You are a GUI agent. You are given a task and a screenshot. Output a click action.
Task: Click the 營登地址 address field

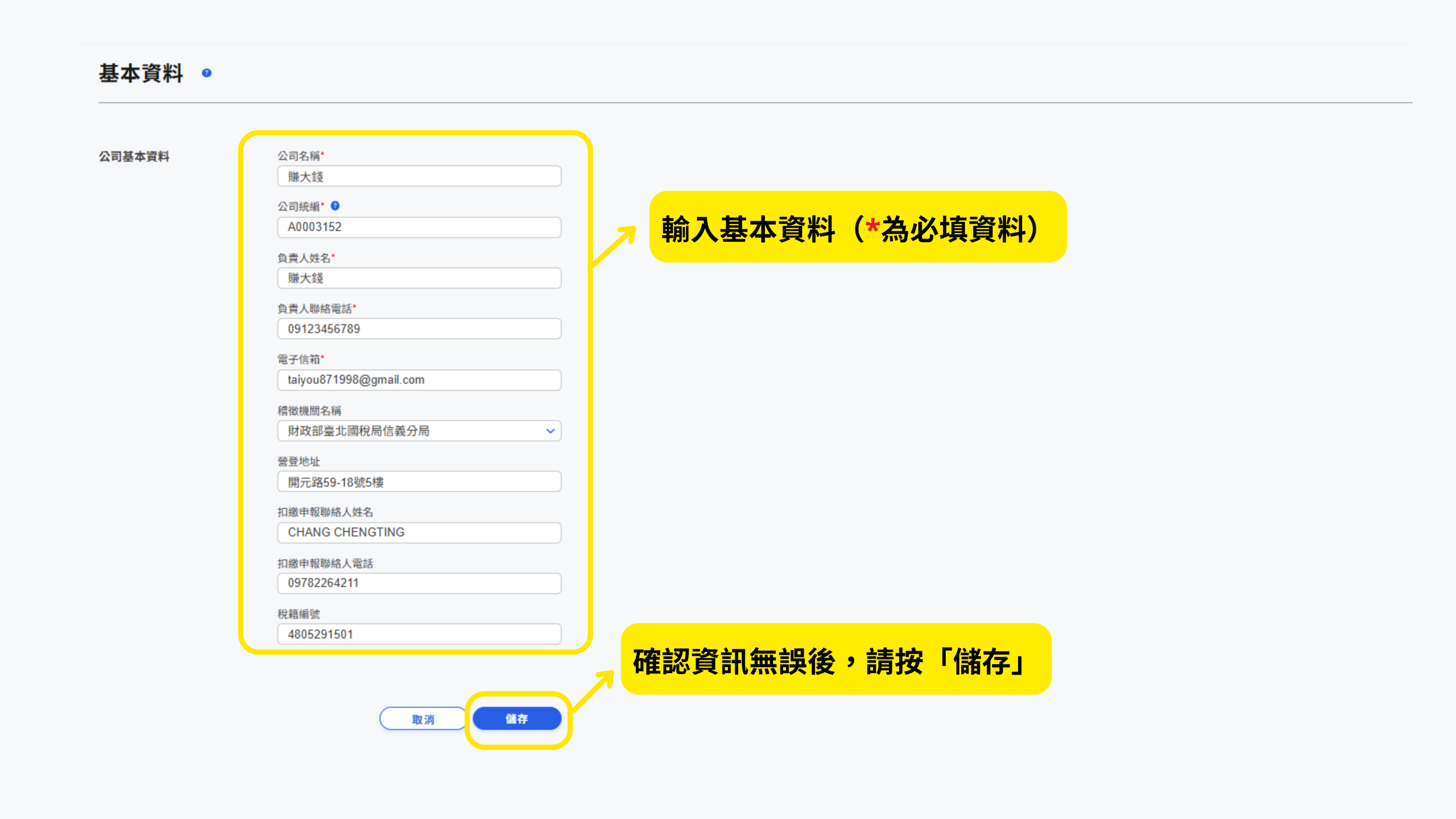tap(419, 482)
